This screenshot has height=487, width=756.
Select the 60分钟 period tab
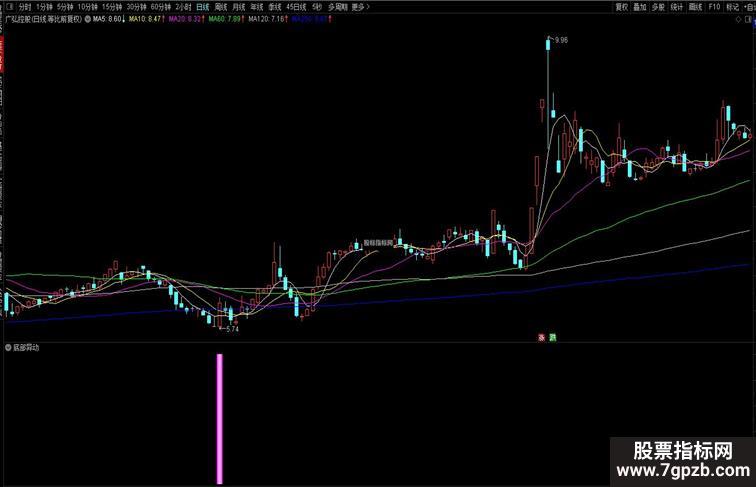click(x=161, y=7)
